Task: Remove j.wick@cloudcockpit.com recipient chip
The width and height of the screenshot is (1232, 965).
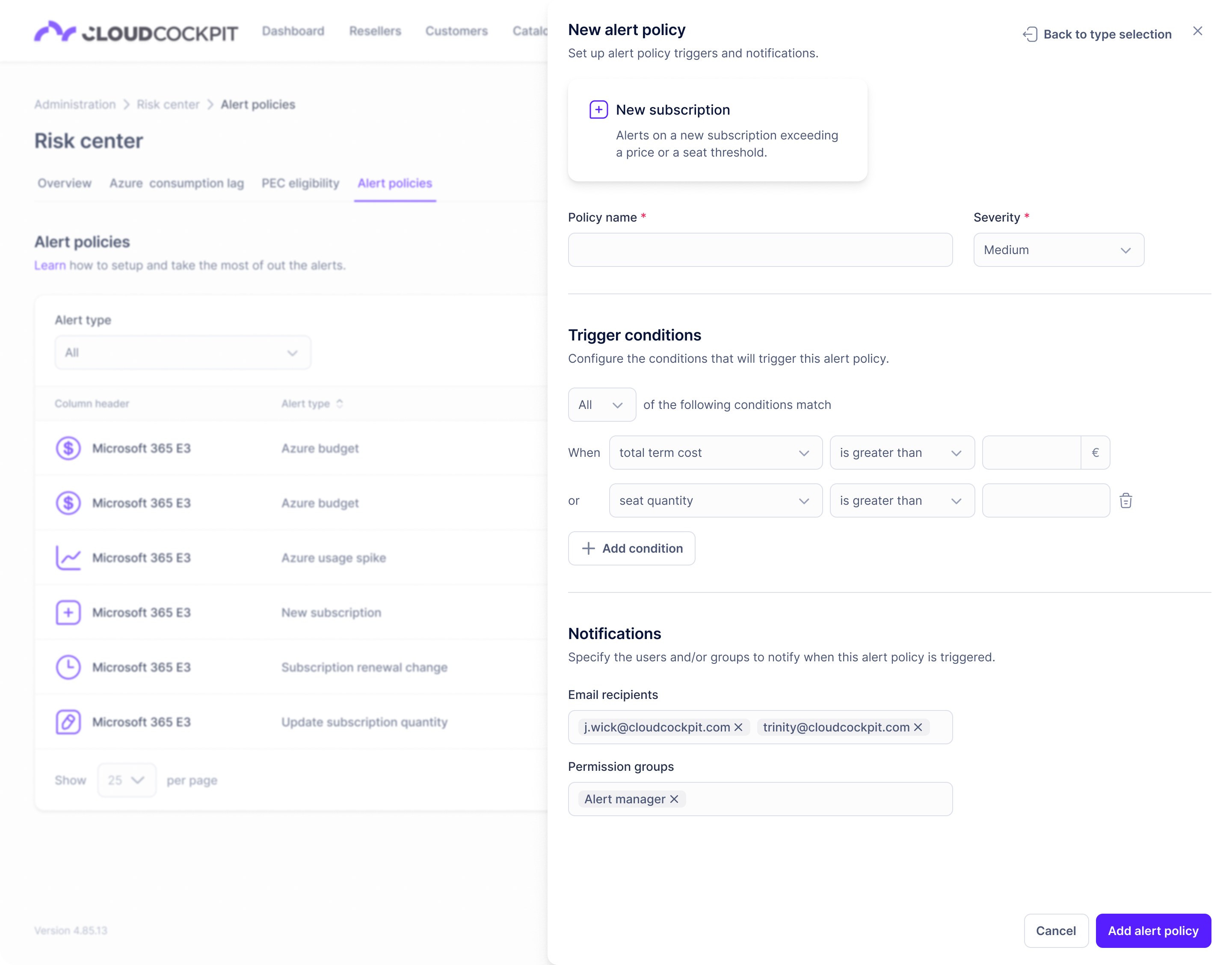Action: pos(738,727)
